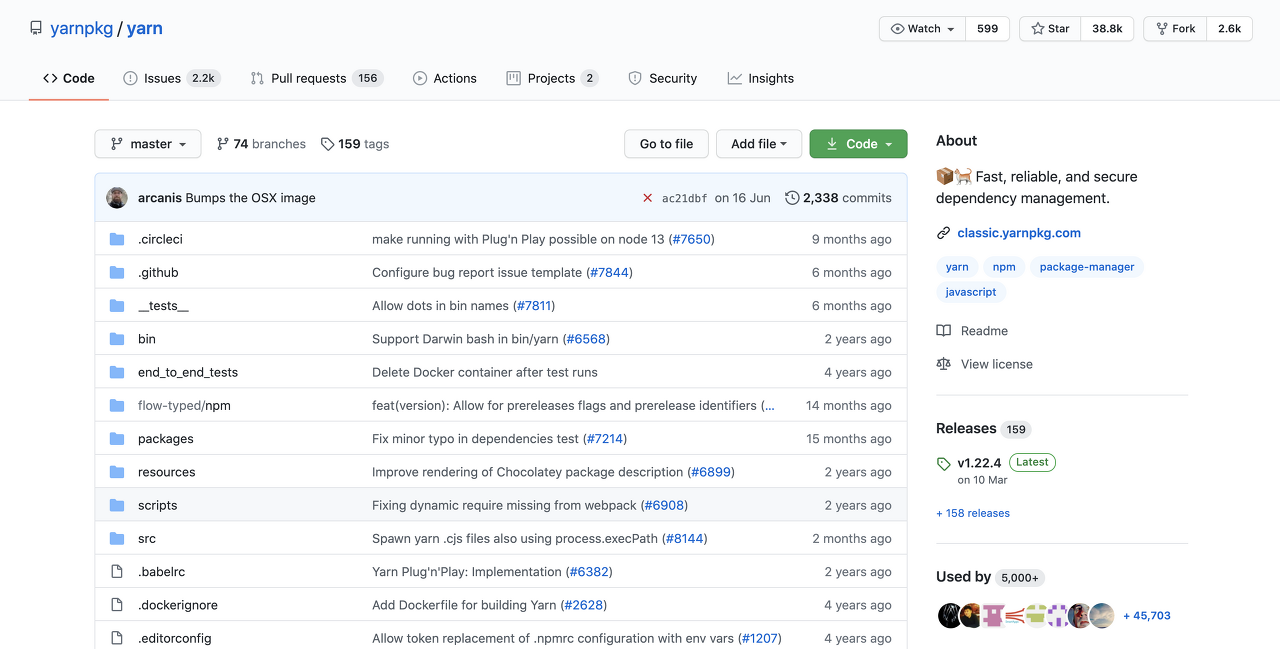Screen dimensions: 1280x649
Task: Open the .circleci folder icon
Action: click(x=117, y=239)
